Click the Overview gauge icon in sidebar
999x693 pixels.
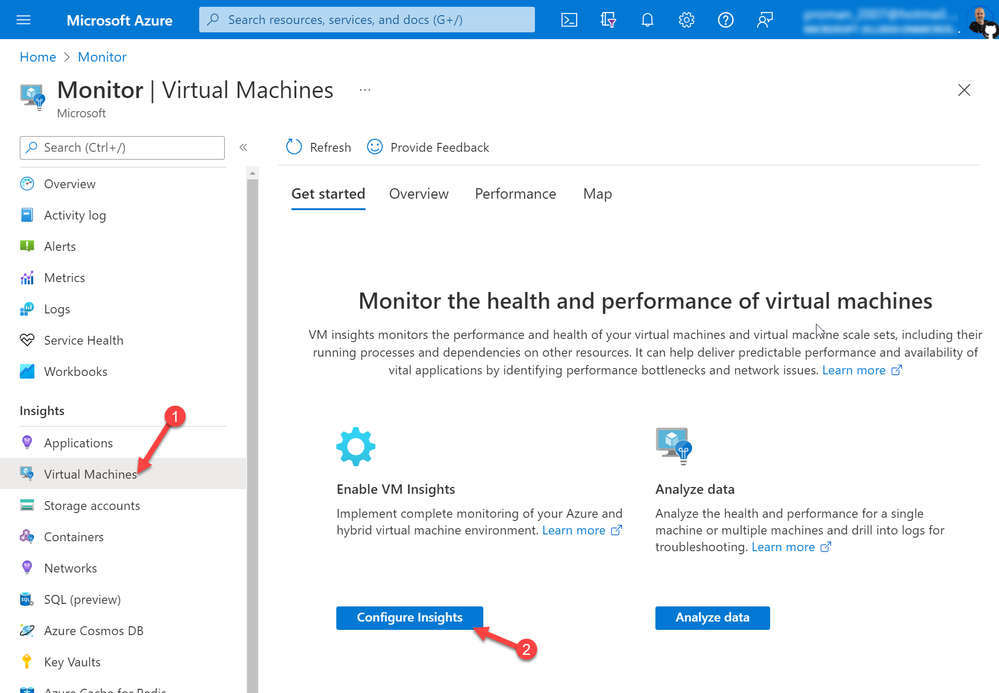tap(27, 183)
